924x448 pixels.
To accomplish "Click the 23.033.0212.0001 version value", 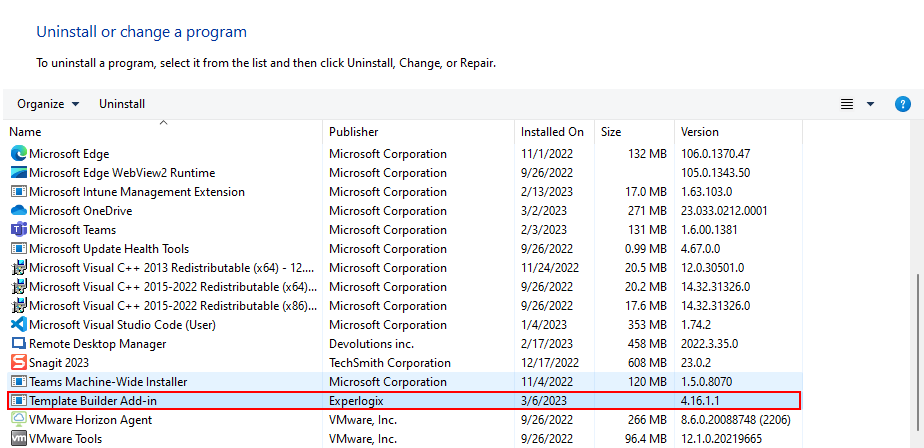I will 724,210.
